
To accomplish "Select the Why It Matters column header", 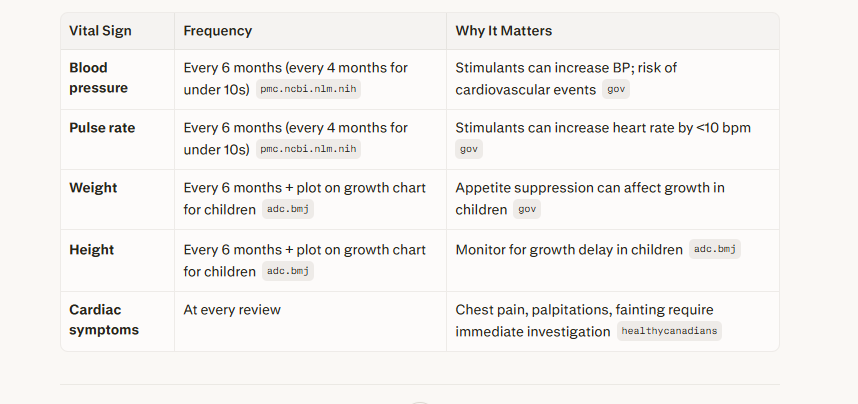I will (503, 31).
